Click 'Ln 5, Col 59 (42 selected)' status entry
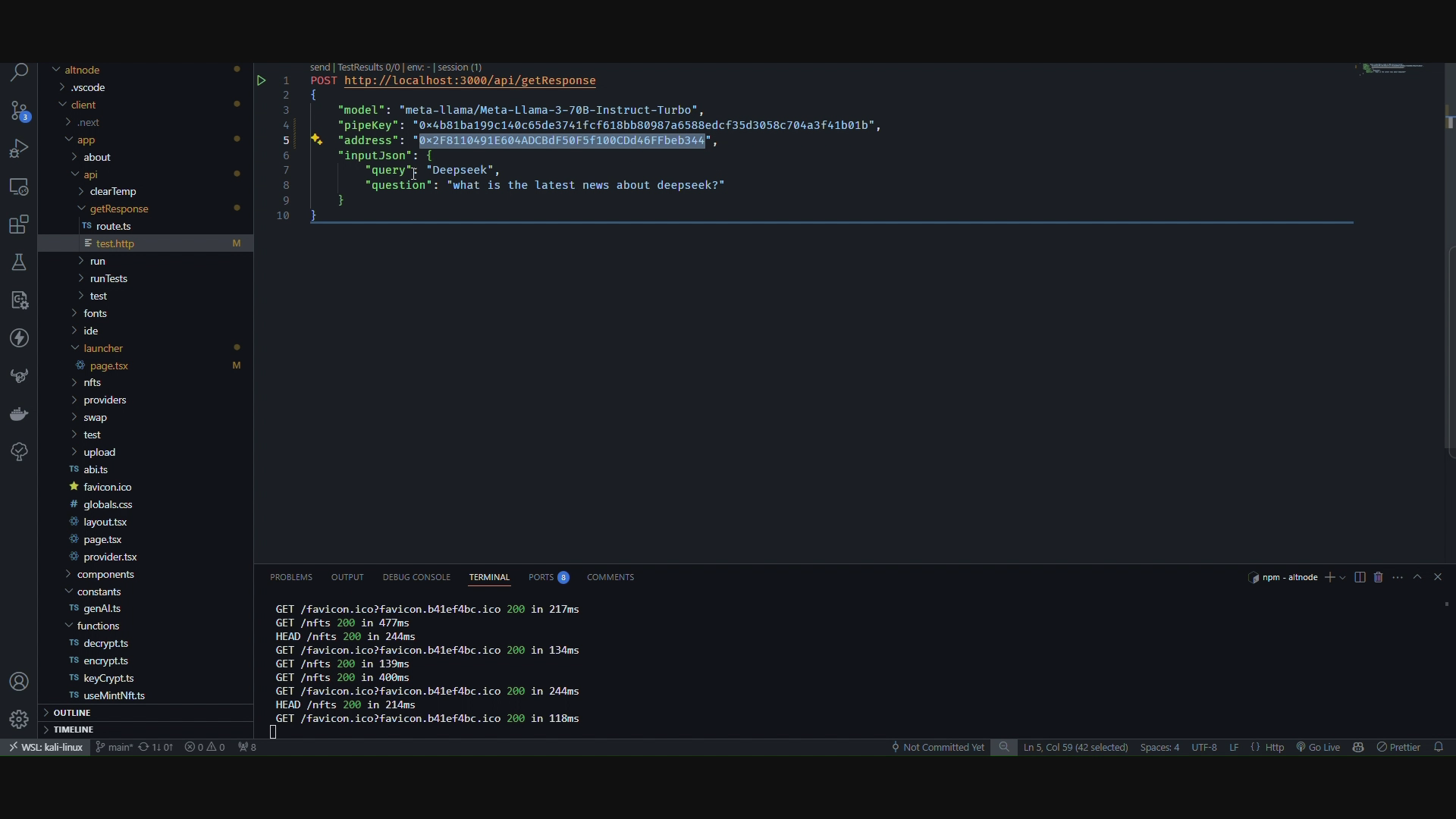Screen dimensions: 1456x819 click(x=1075, y=748)
